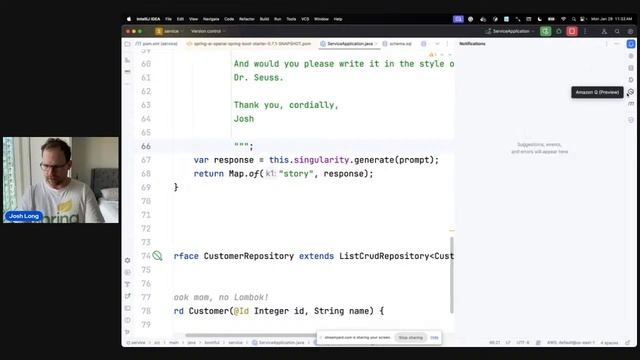Screen dimensions: 640x360
Task: Click the Hide link in the sharing bar
Action: [434, 338]
